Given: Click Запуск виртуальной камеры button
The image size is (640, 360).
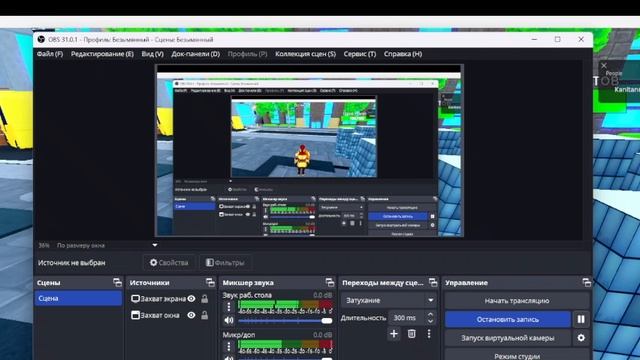Looking at the screenshot, I should (x=508, y=338).
